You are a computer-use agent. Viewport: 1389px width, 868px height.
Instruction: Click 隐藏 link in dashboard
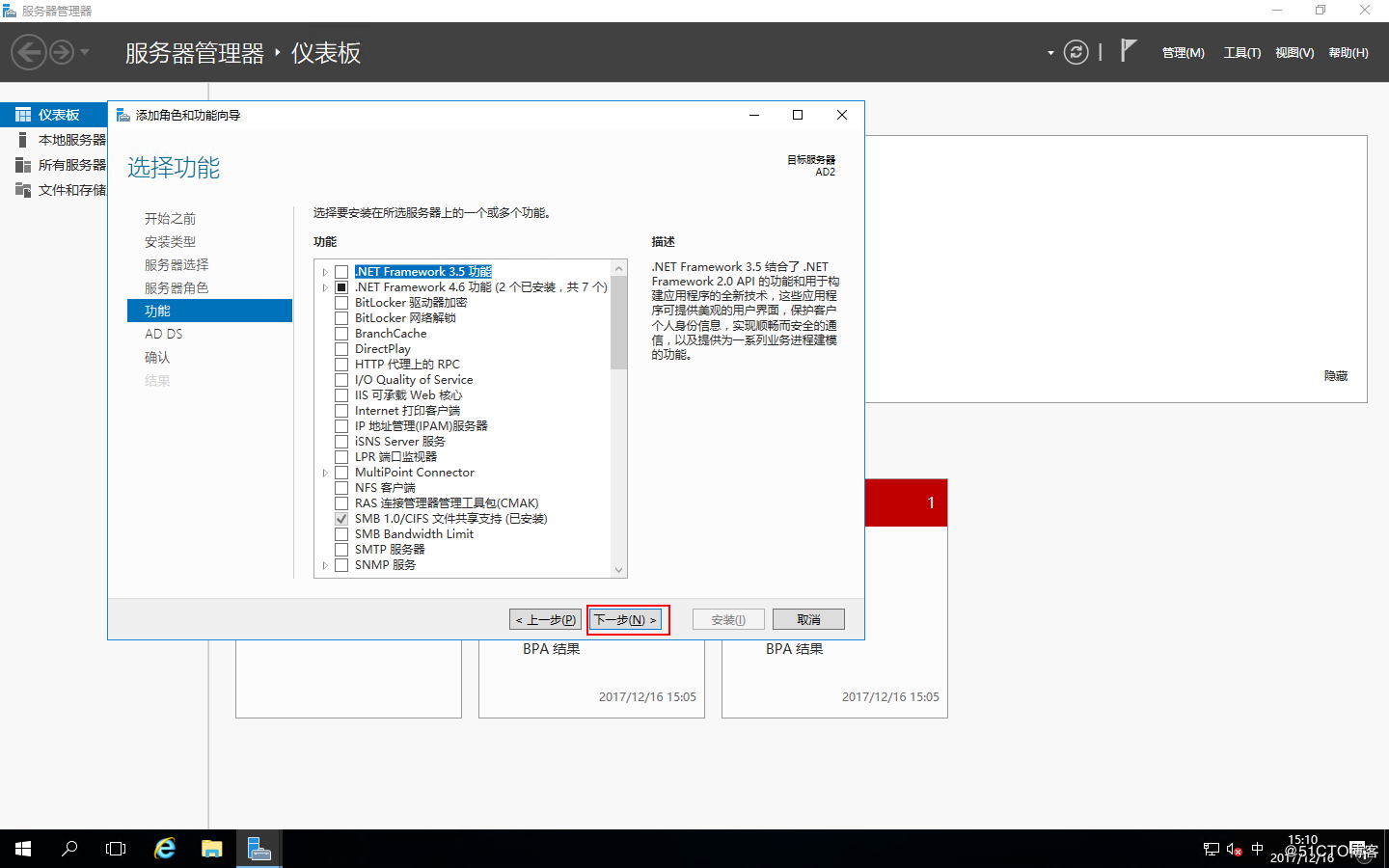pyautogui.click(x=1336, y=376)
